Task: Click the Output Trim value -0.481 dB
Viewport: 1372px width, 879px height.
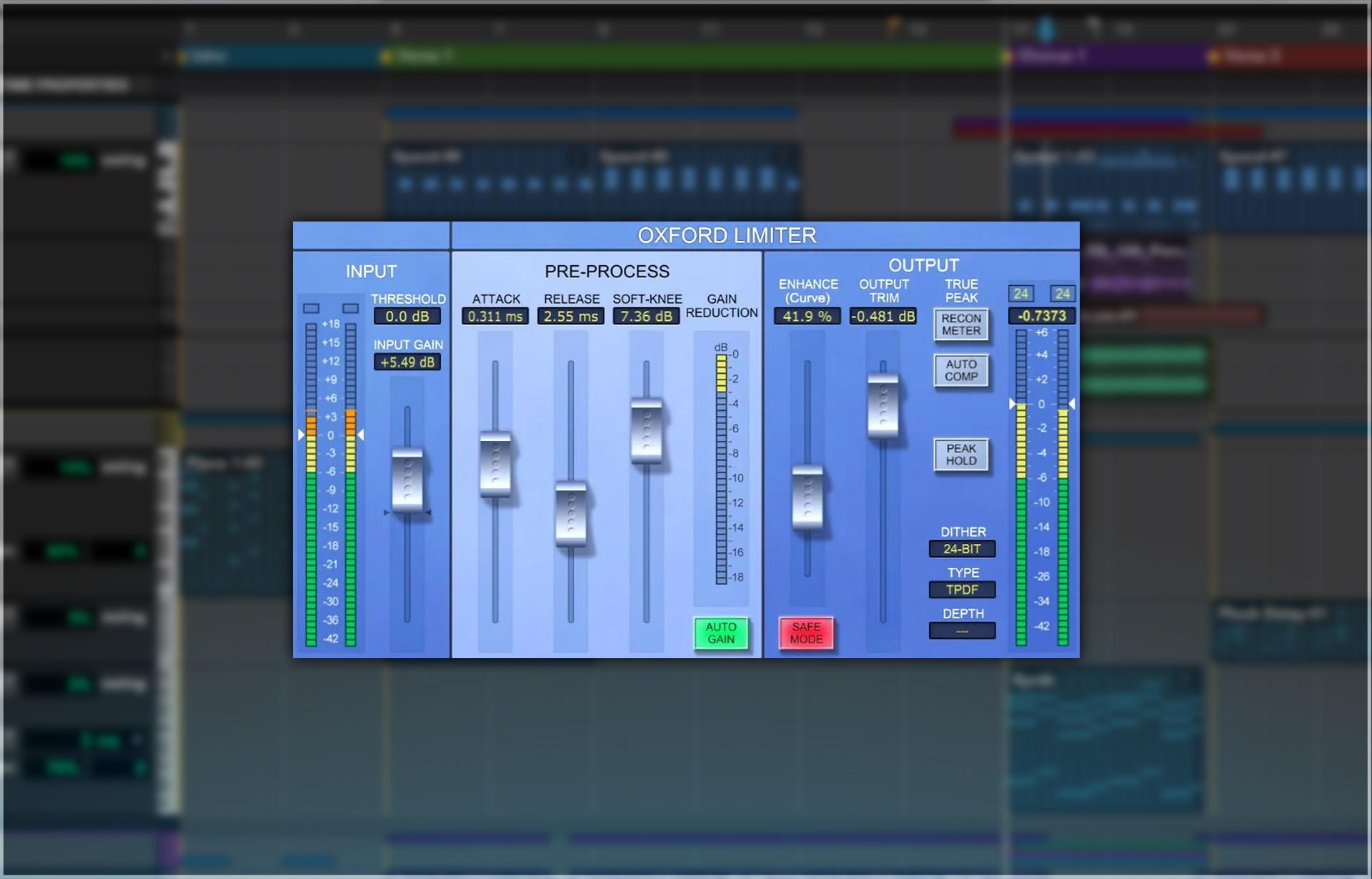Action: 883,317
